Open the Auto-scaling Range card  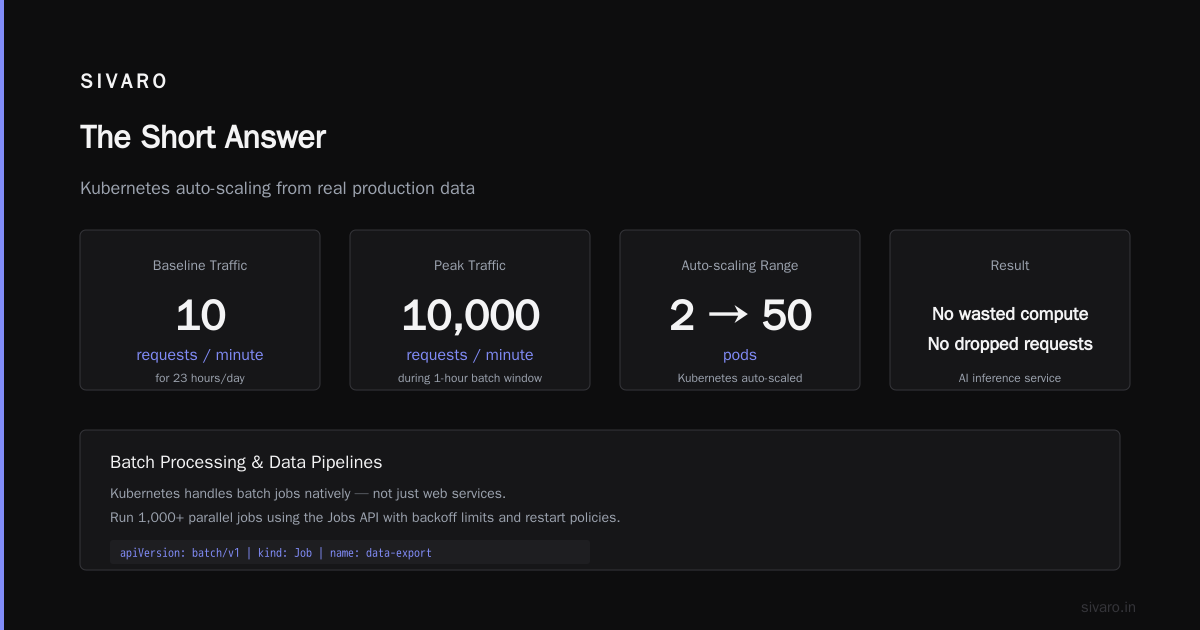point(740,310)
